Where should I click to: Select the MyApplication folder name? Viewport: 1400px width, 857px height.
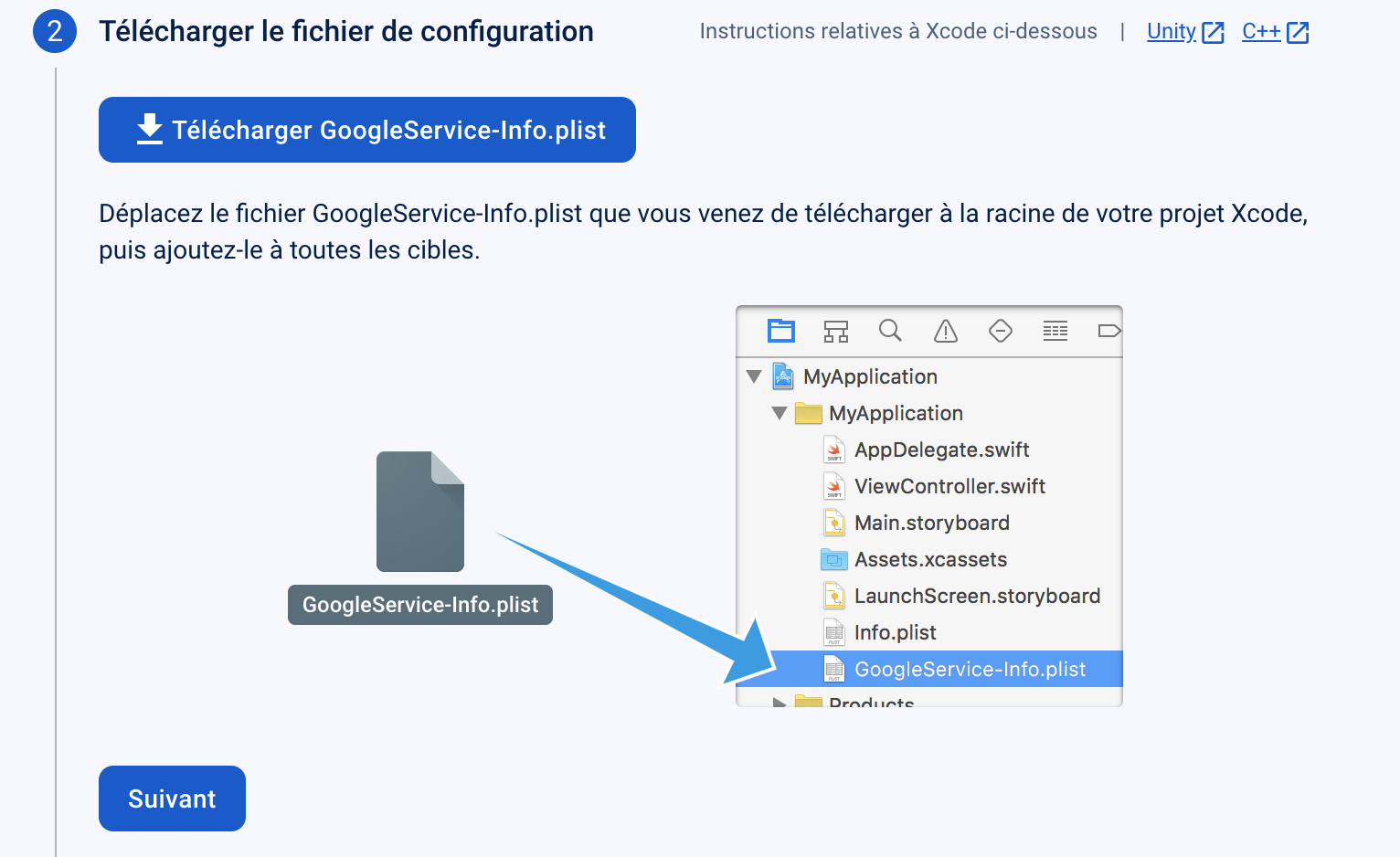[x=896, y=413]
